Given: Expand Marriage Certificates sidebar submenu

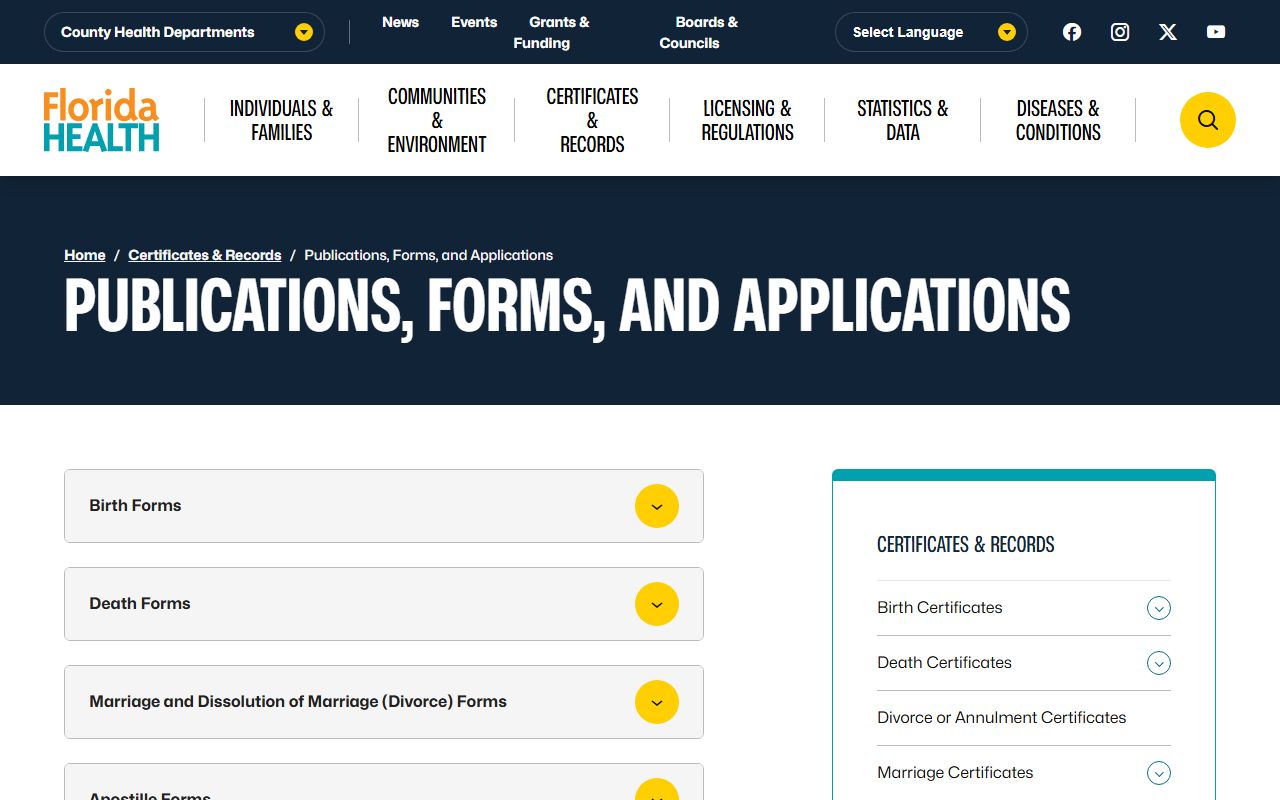Looking at the screenshot, I should [1159, 773].
